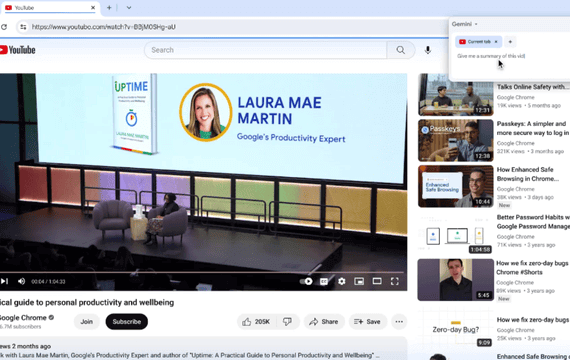Open Google Chrome channel name link
The image size is (570, 360).
[23, 317]
